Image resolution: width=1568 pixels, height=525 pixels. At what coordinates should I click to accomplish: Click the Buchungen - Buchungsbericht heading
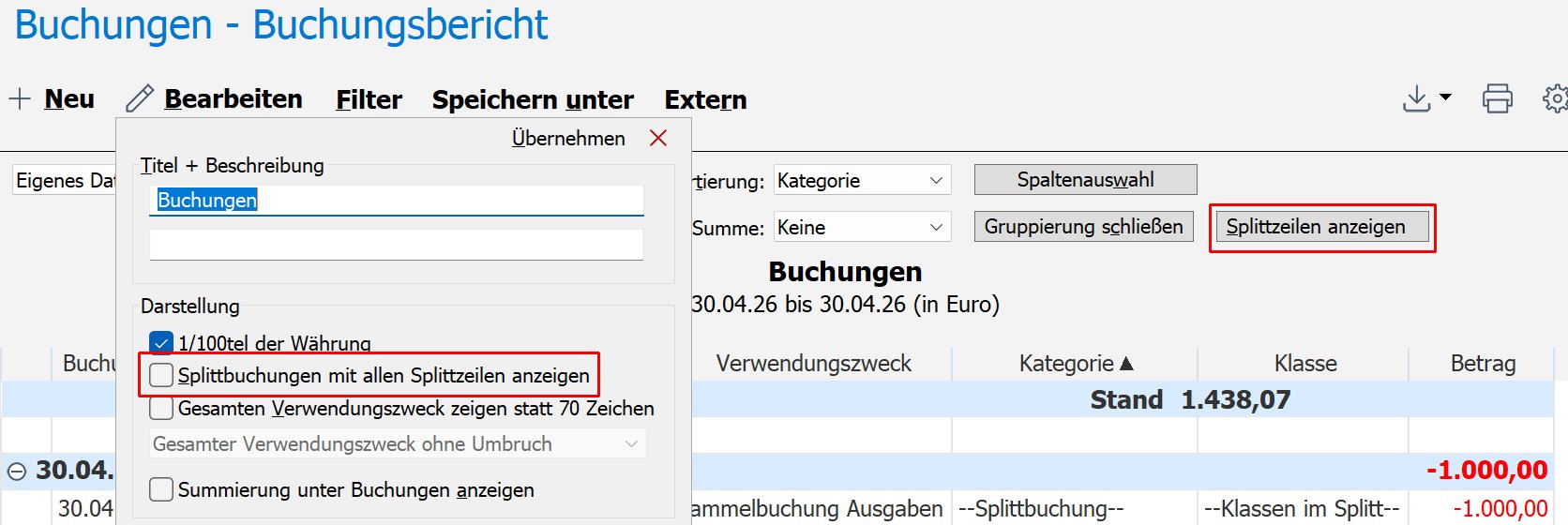click(281, 24)
